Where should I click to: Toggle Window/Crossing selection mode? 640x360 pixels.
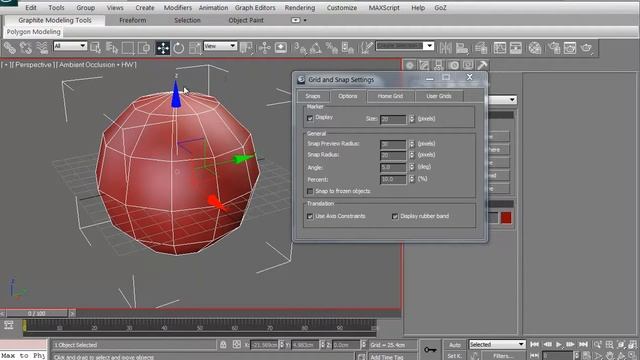pos(144,48)
